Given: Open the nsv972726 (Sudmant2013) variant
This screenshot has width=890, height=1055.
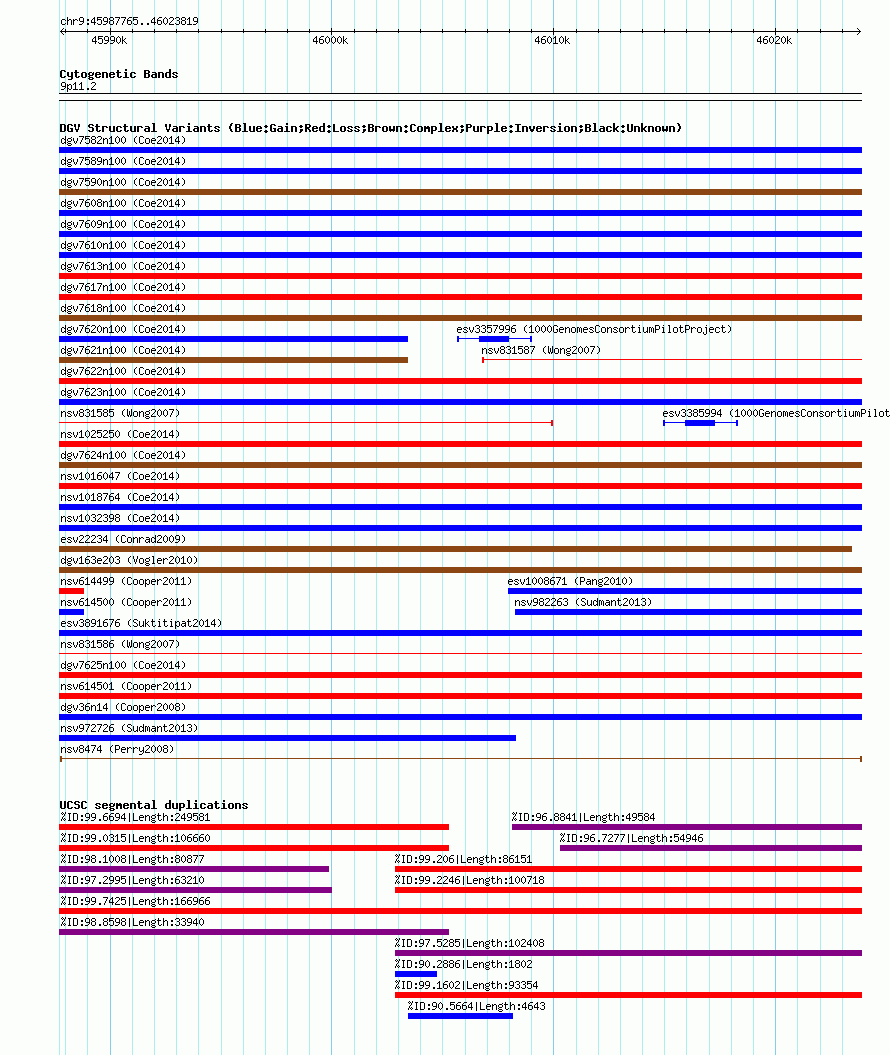Looking at the screenshot, I should tap(129, 728).
